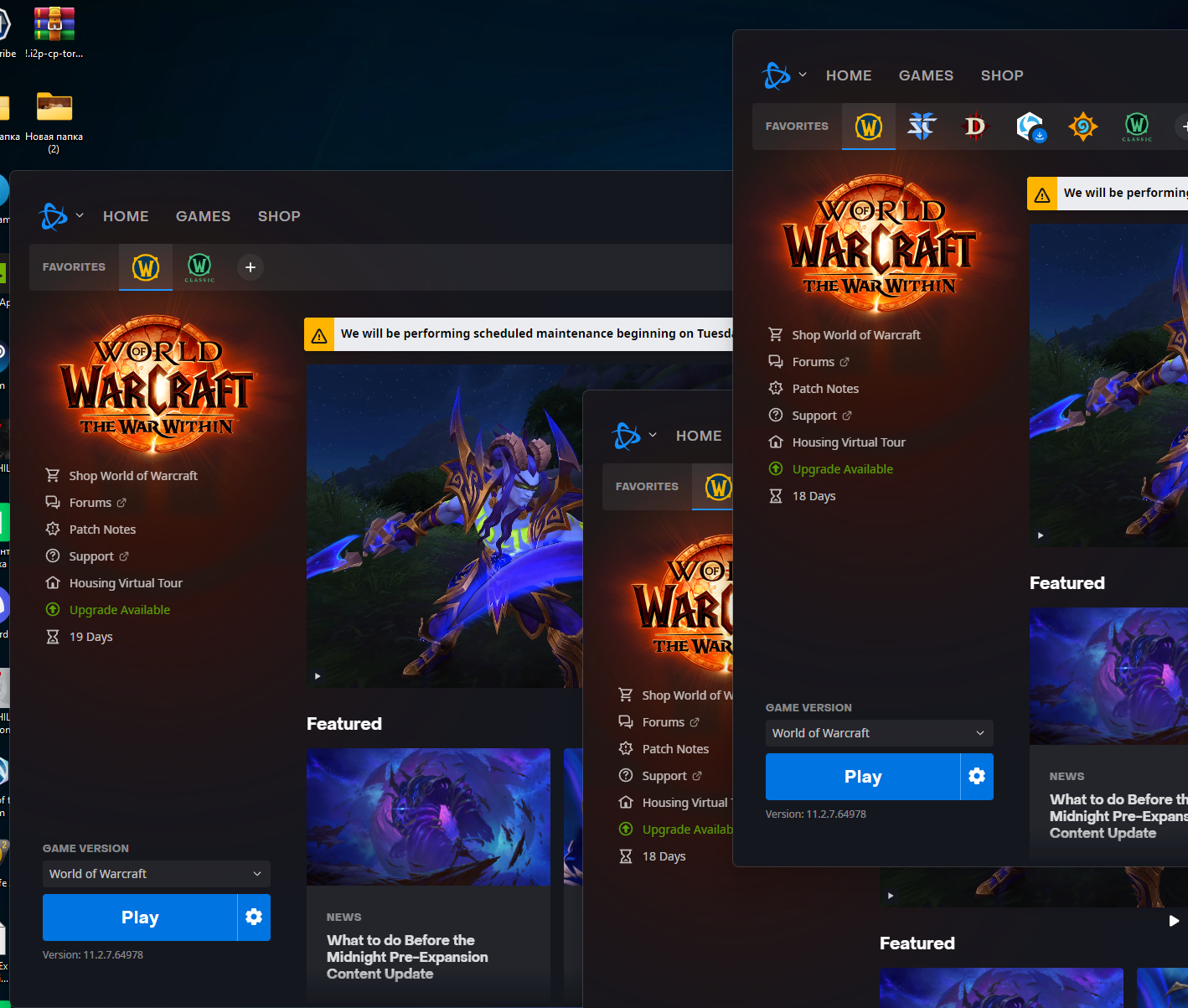The image size is (1188, 1008).
Task: Open WoW Classic favorite in the front window
Action: coord(1137,127)
